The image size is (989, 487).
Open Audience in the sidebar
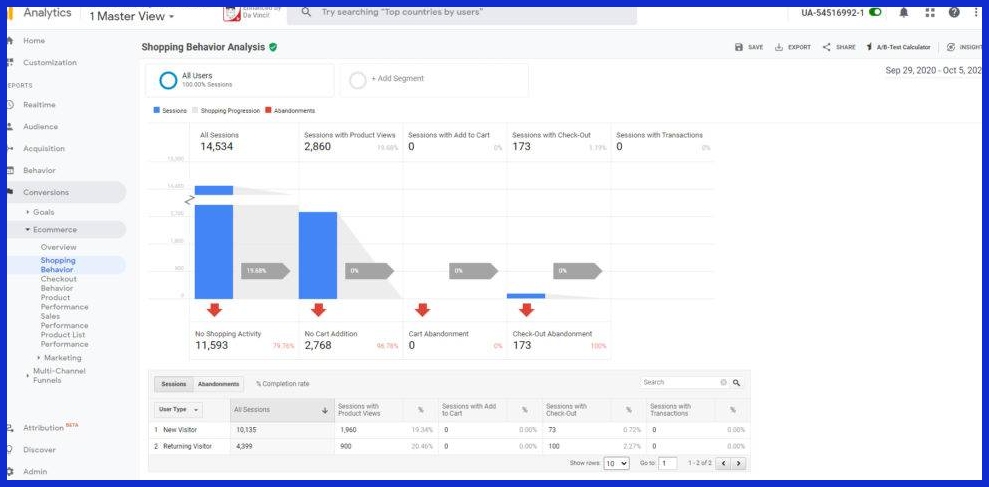(40, 127)
